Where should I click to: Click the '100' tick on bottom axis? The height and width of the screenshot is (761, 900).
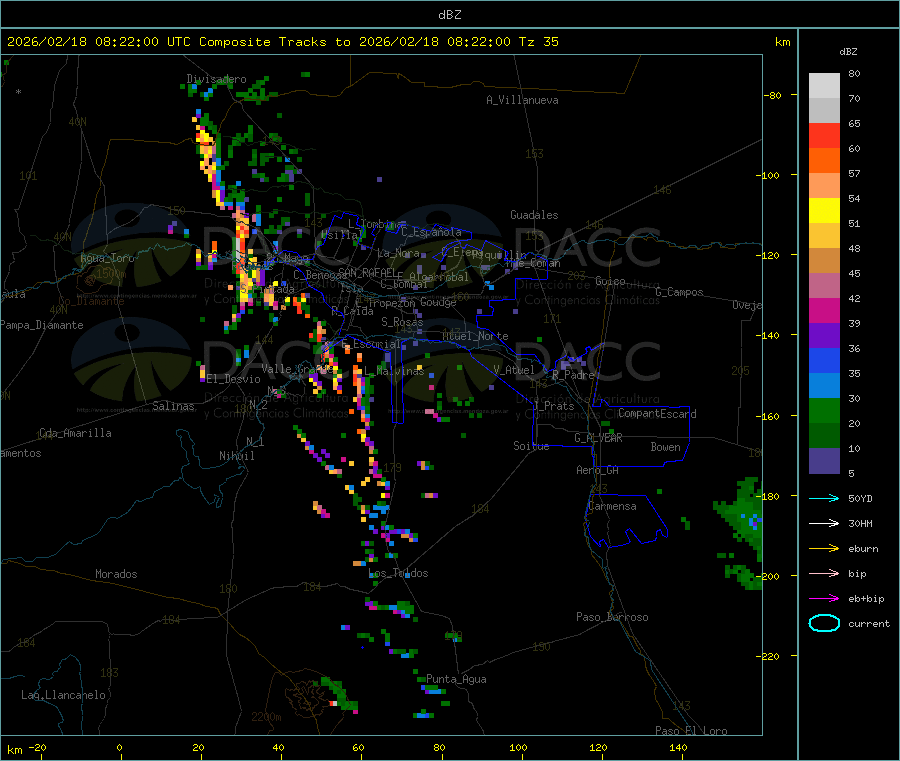point(518,747)
